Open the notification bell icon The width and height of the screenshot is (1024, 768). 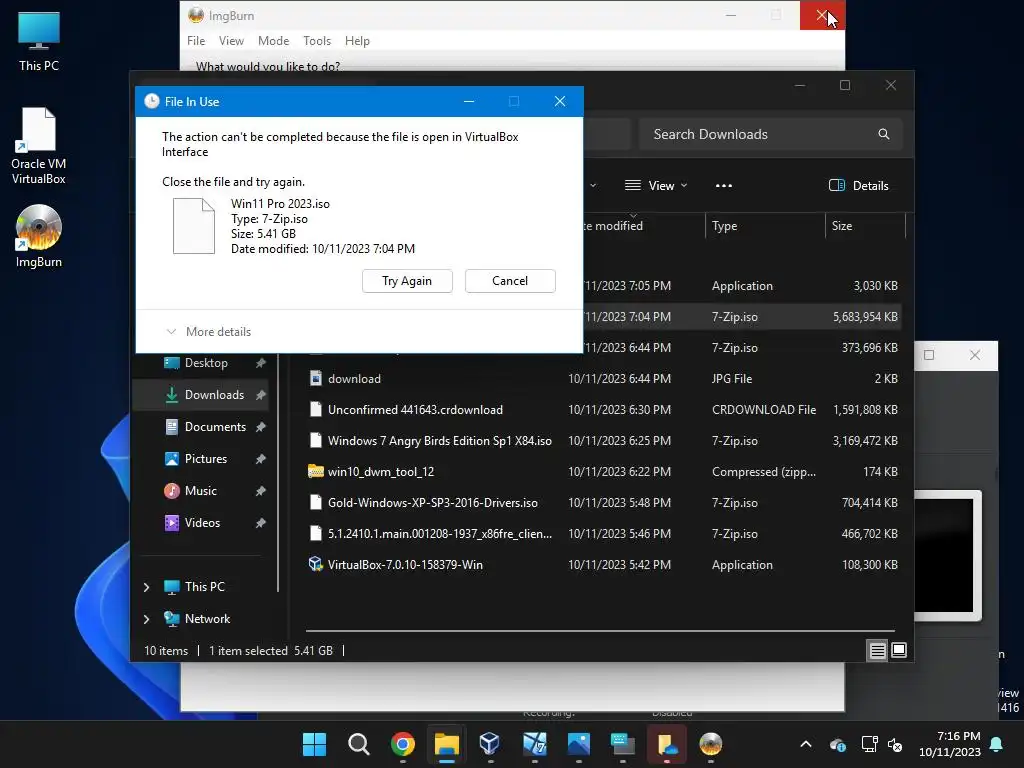(997, 744)
